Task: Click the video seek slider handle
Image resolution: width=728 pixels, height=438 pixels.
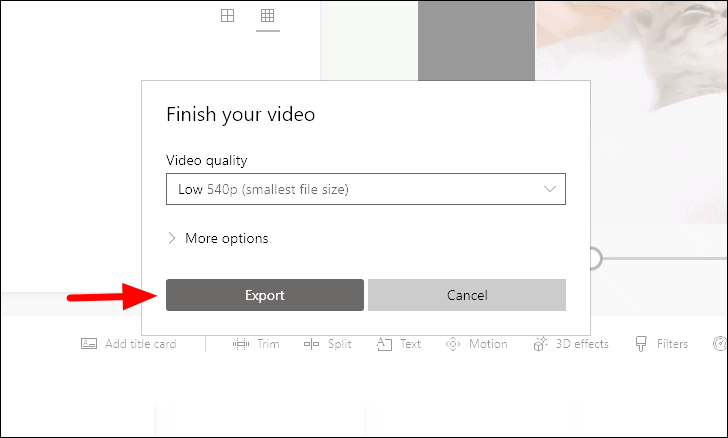Action: 596,258
